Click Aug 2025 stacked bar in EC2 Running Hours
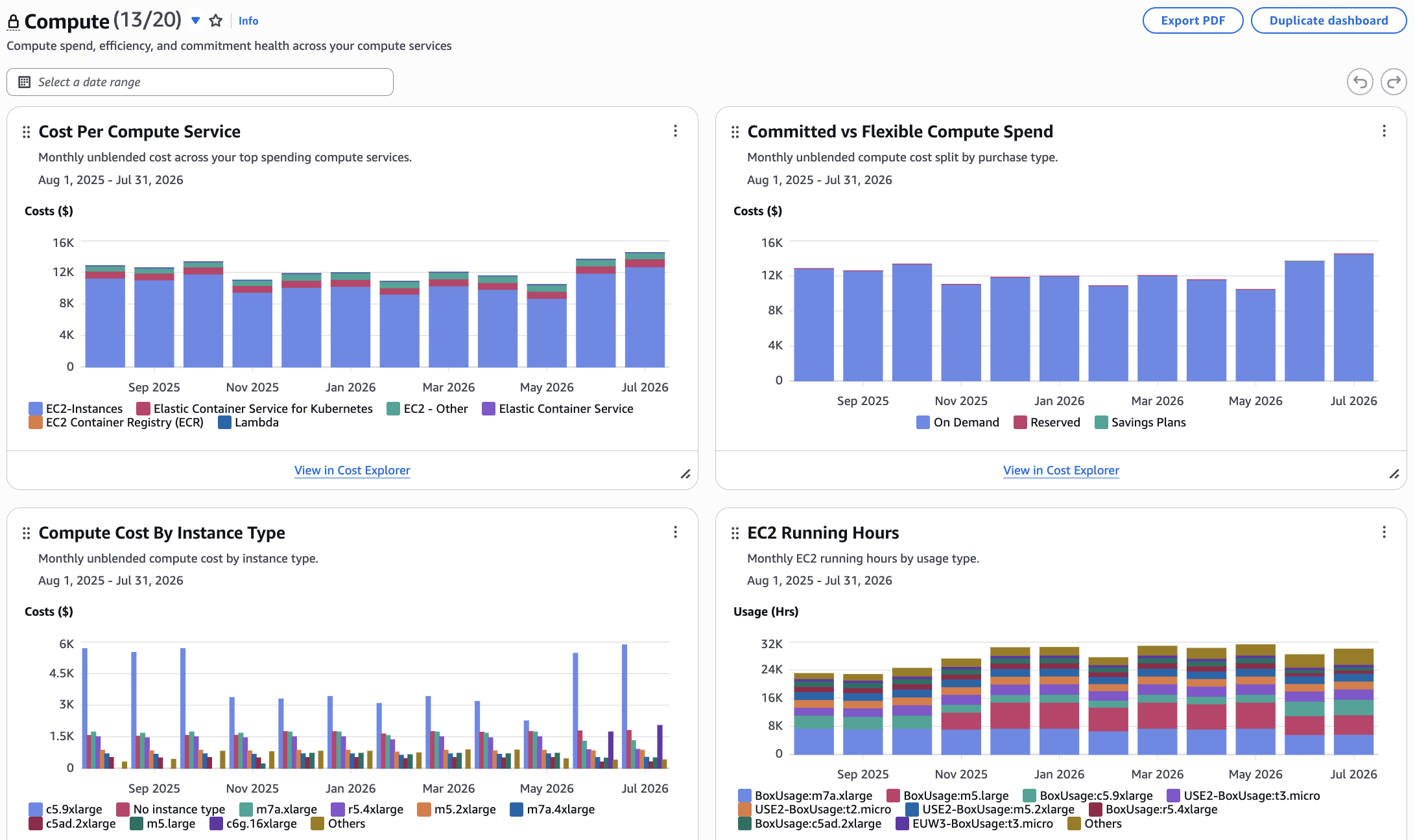1415x840 pixels. click(814, 714)
